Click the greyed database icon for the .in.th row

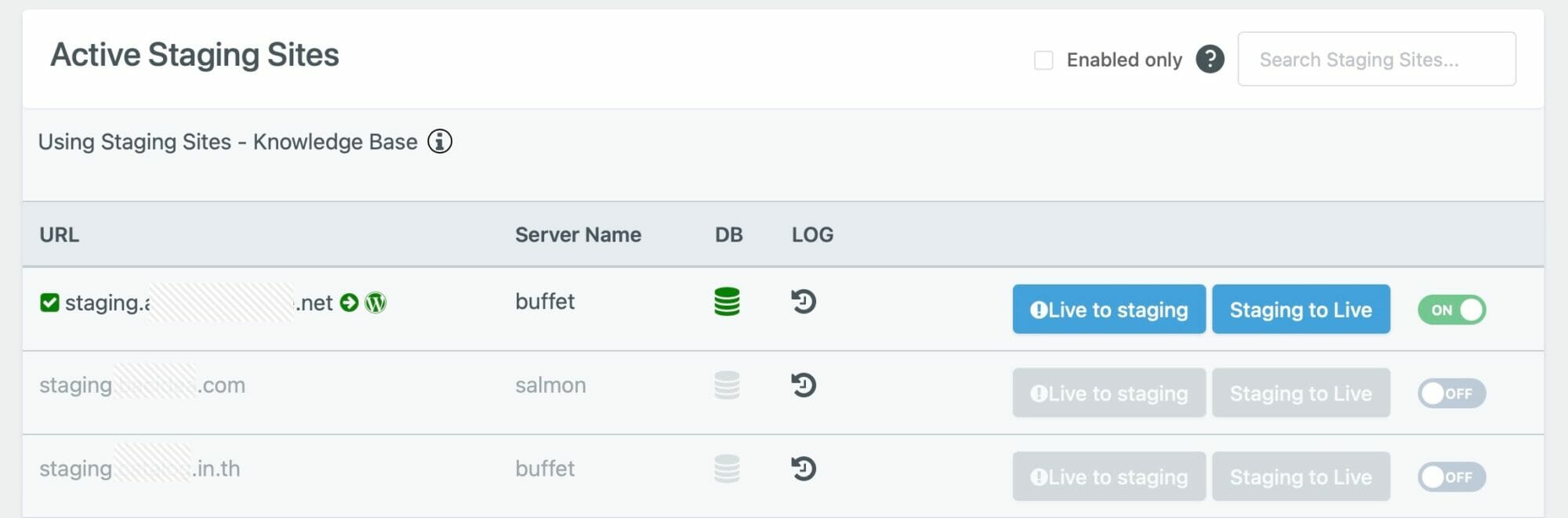tap(727, 469)
